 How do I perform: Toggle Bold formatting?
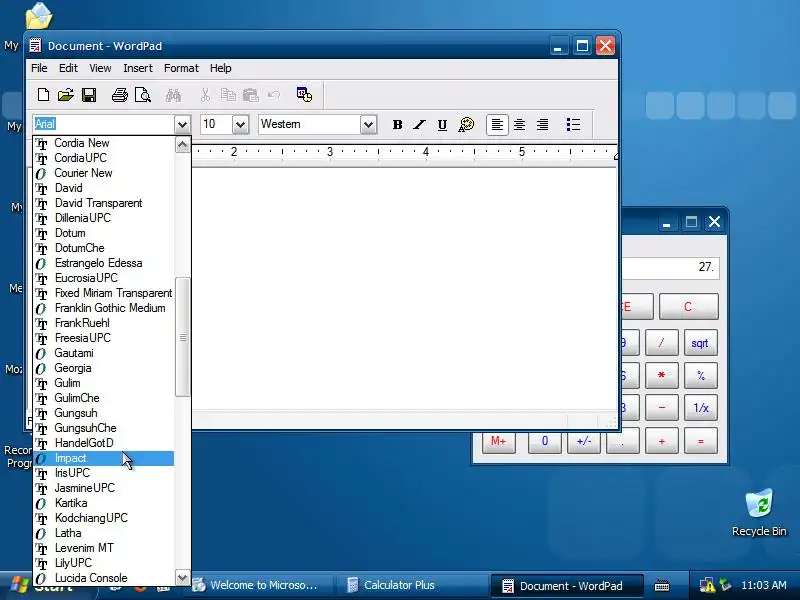click(397, 124)
